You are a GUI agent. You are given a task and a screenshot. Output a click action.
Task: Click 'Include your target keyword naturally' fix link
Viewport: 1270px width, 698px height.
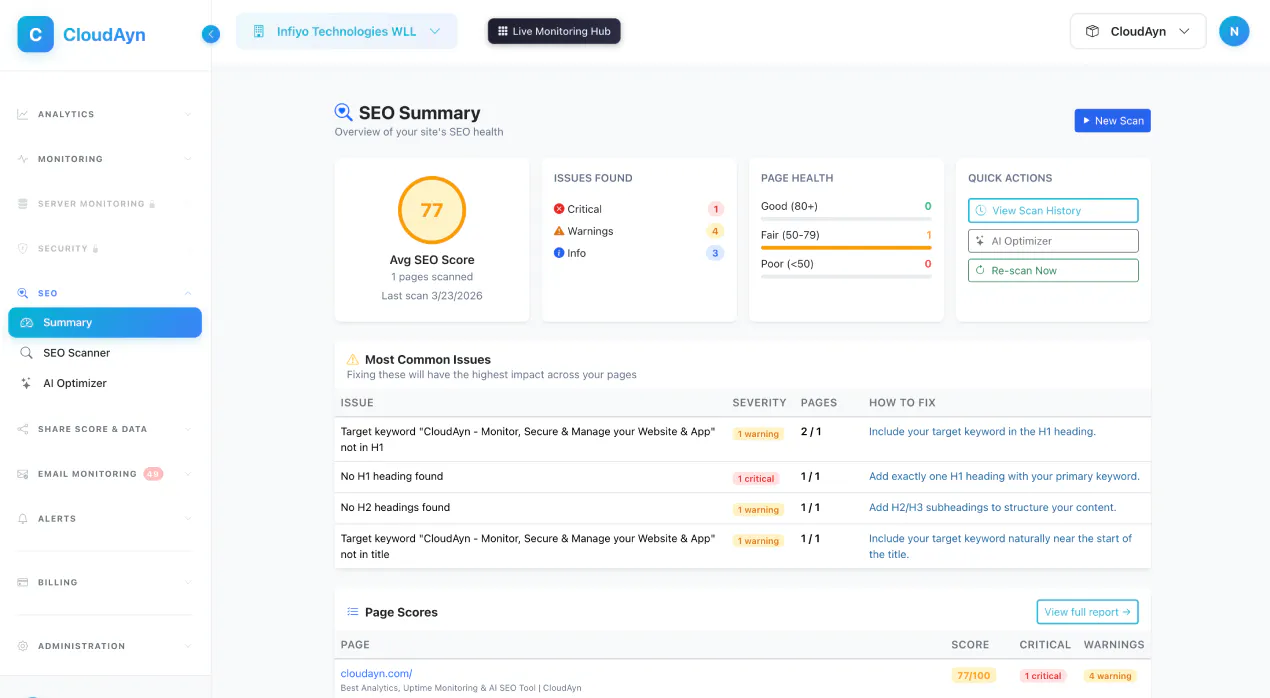1000,546
